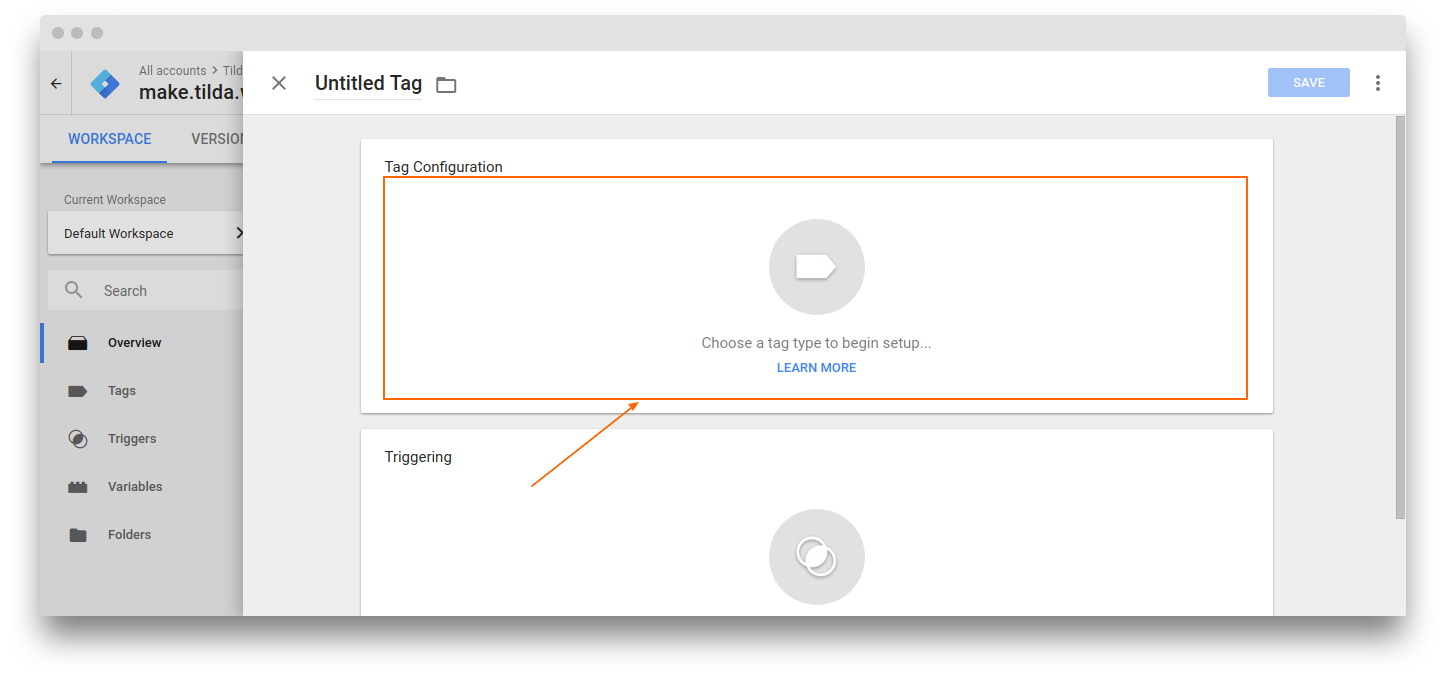The height and width of the screenshot is (686, 1446).
Task: Open the LEARN MORE link
Action: pos(816,367)
